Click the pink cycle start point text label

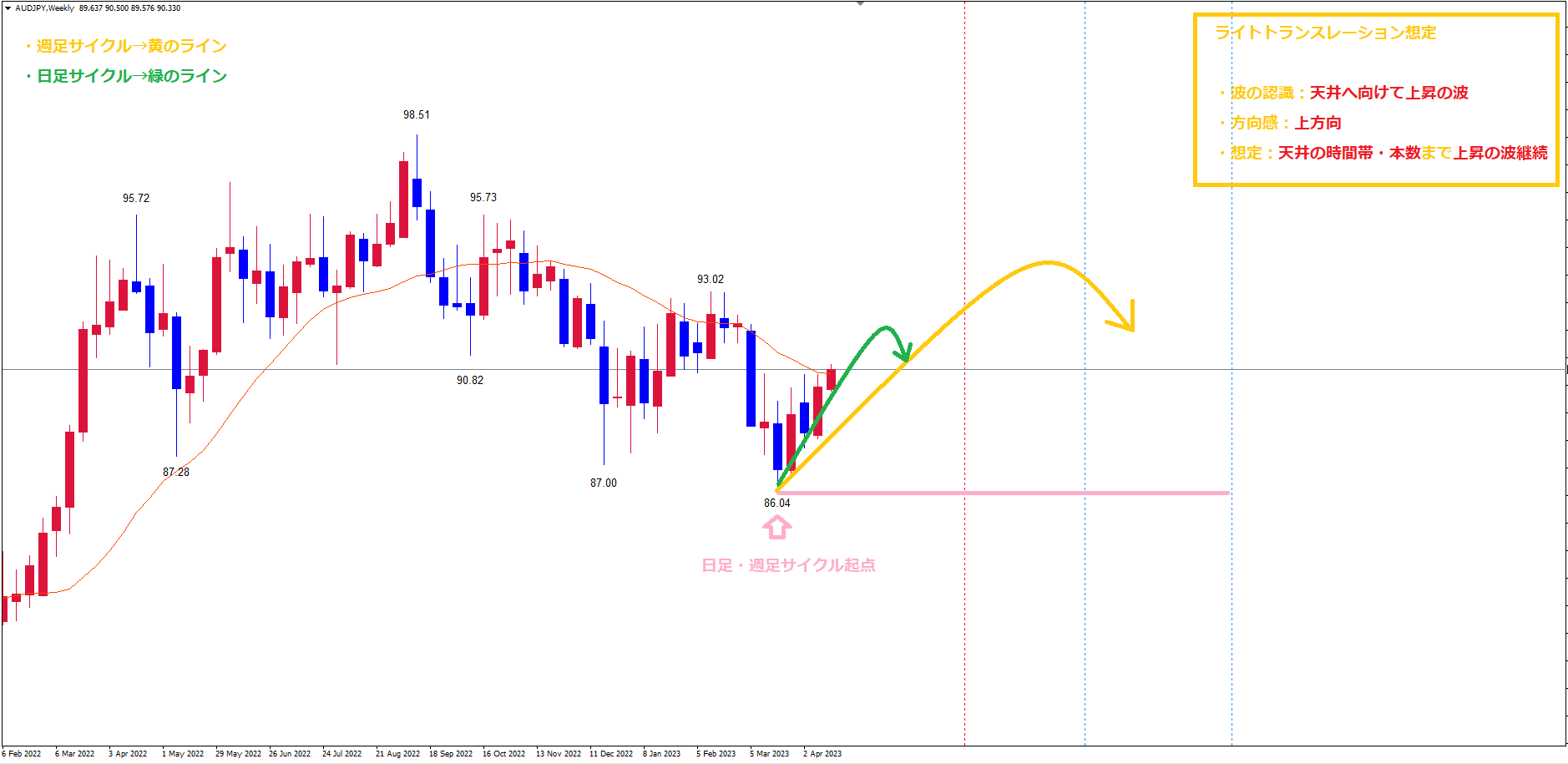(788, 565)
